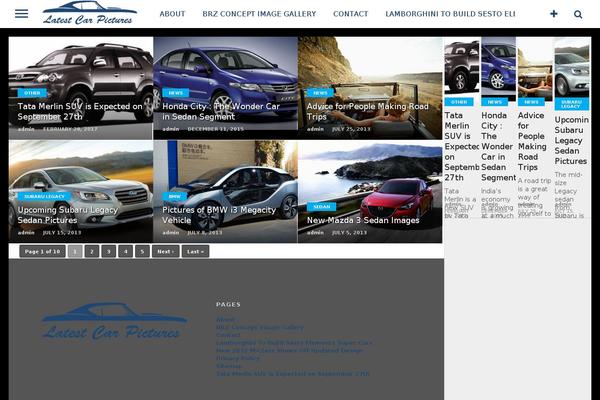Jump to the Last page button
The height and width of the screenshot is (400, 600).
coord(196,251)
